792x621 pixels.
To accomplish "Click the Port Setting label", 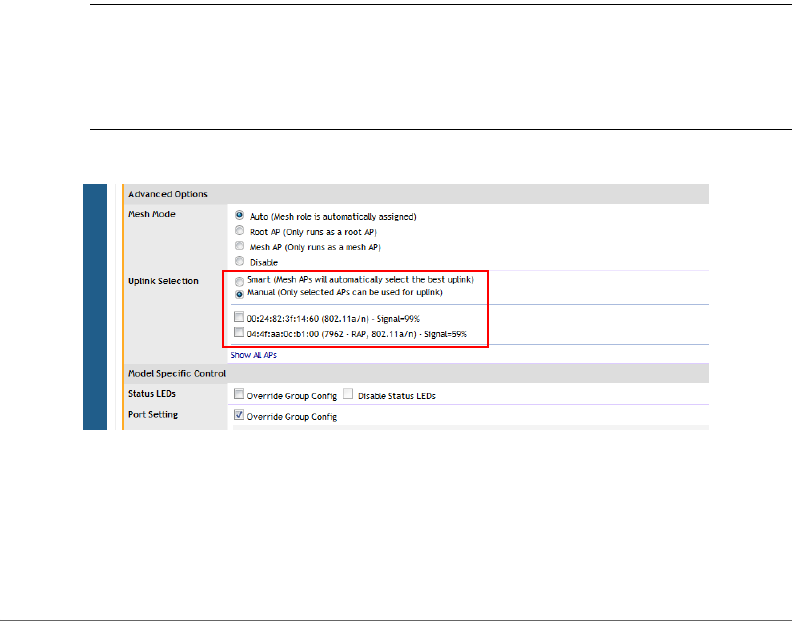I will coord(153,415).
